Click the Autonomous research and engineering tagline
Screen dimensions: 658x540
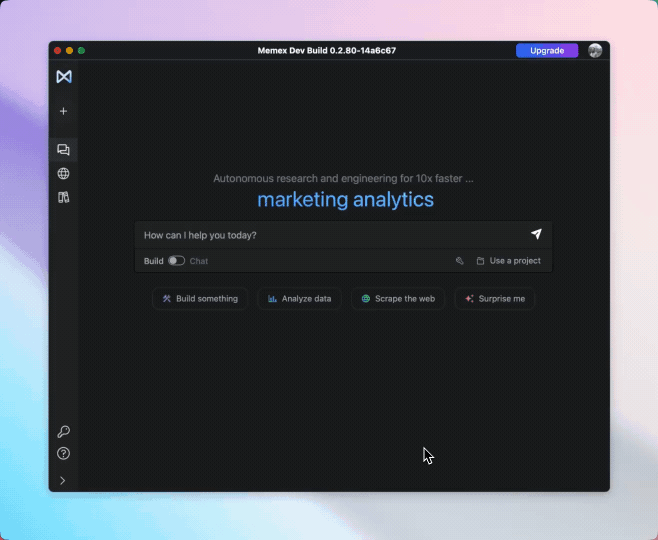[343, 179]
